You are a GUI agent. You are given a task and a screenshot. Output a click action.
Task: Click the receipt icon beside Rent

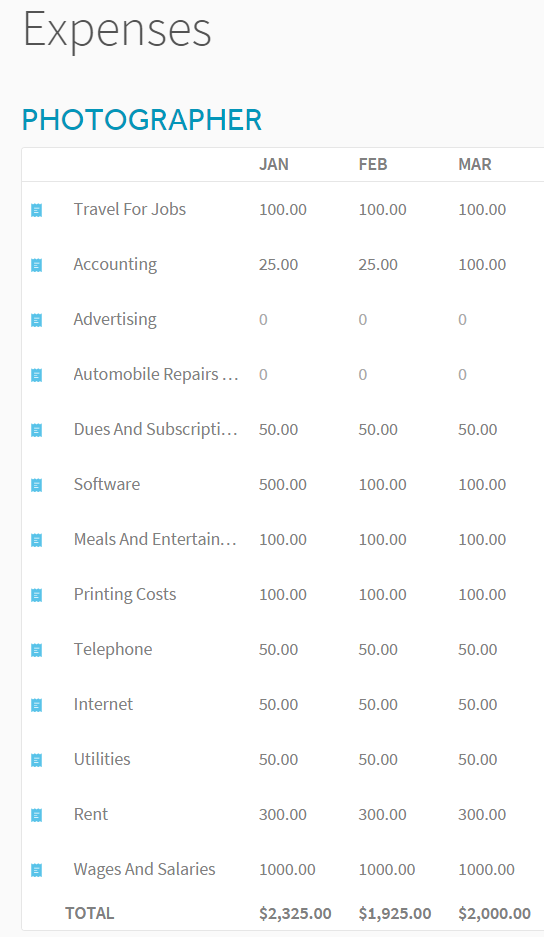pyautogui.click(x=36, y=814)
